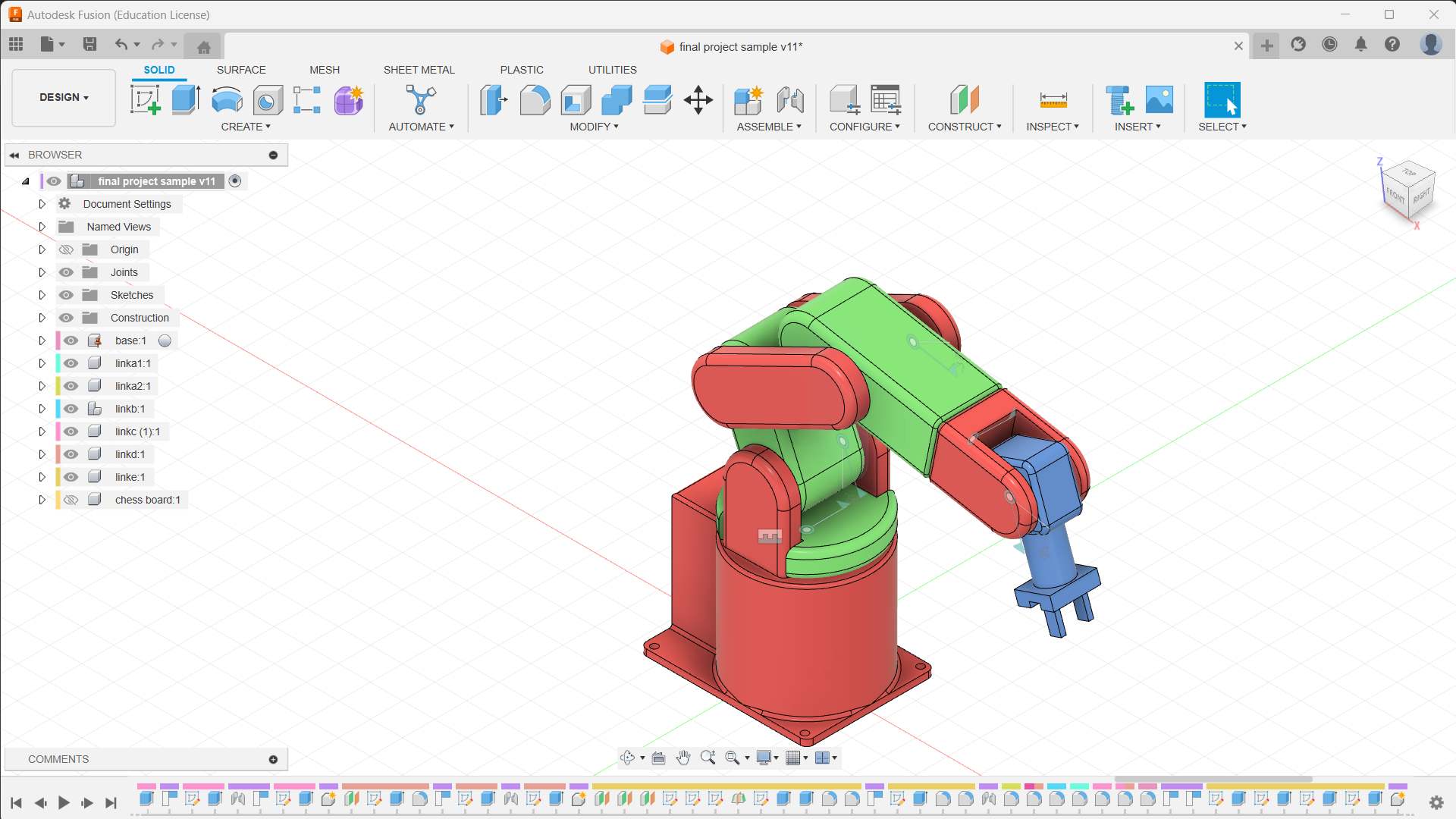Open the Pan hand tool
The width and height of the screenshot is (1456, 819).
[x=683, y=758]
